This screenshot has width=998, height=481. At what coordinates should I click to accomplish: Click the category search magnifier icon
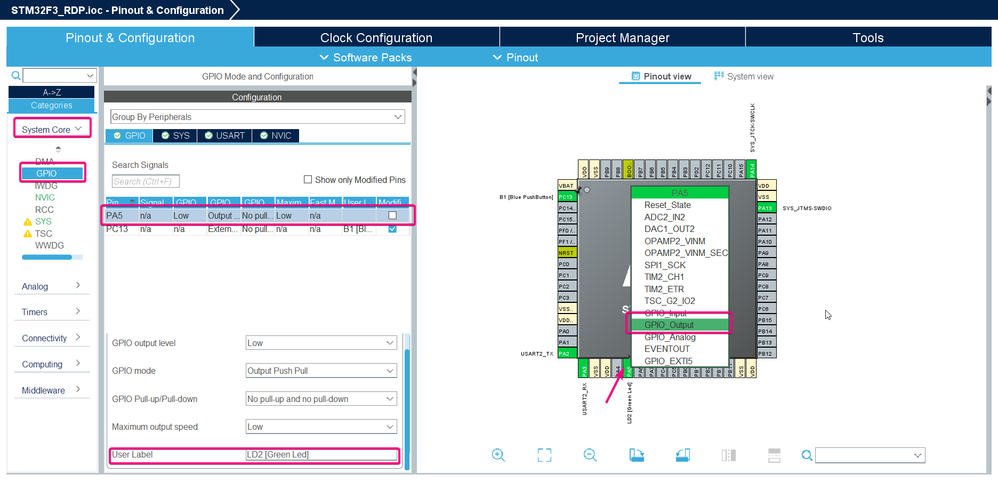pyautogui.click(x=16, y=76)
